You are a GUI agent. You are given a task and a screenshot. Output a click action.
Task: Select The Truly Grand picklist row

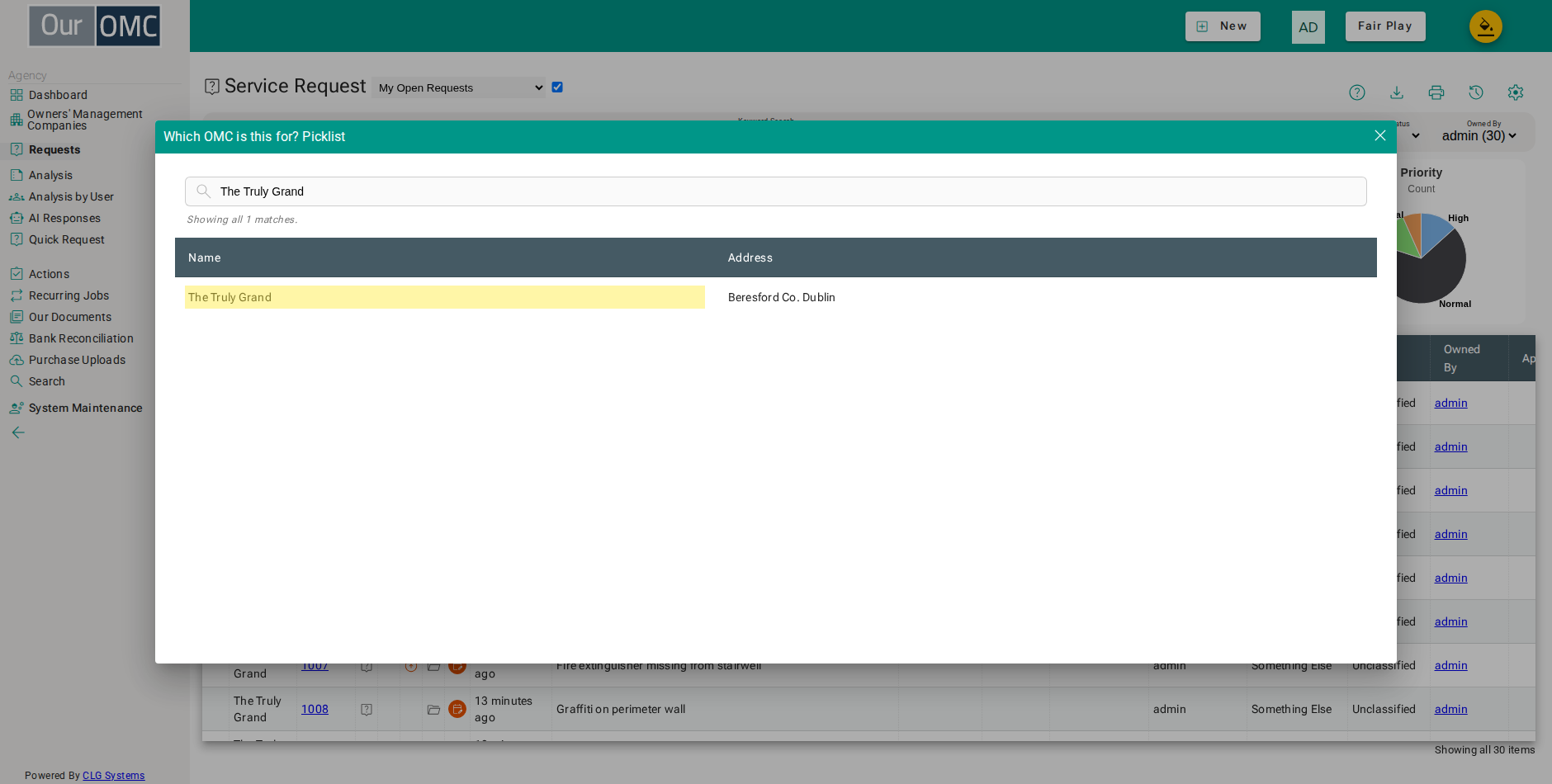[x=775, y=297]
